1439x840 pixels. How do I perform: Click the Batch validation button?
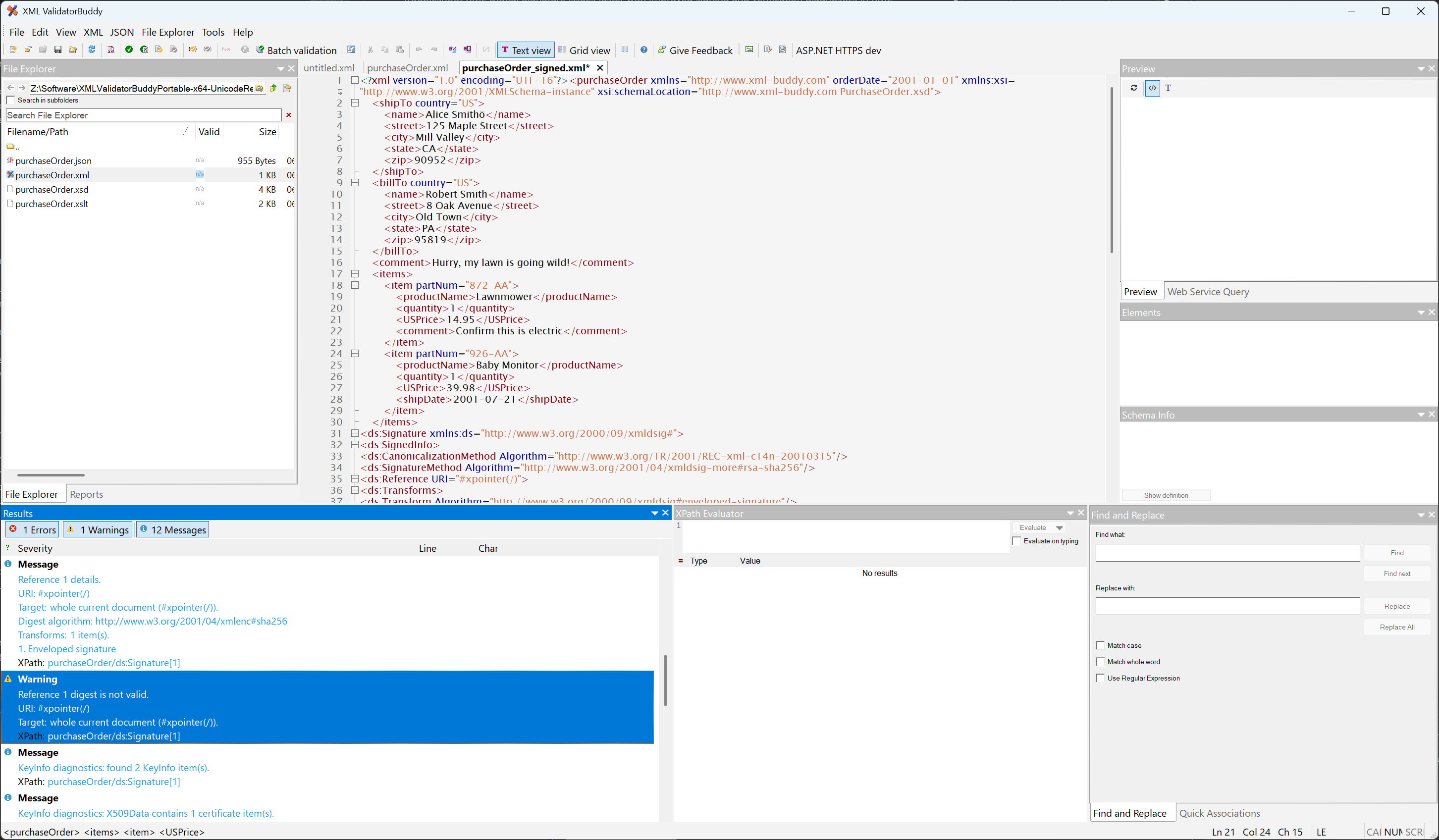click(x=296, y=50)
